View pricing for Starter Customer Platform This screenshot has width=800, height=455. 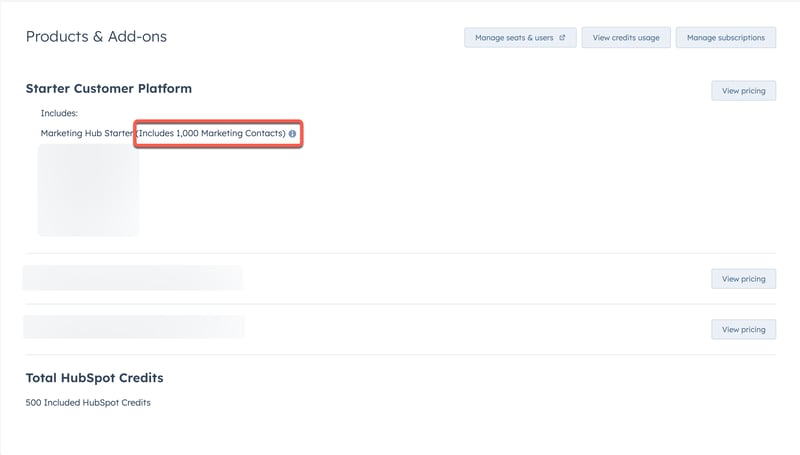point(743,91)
